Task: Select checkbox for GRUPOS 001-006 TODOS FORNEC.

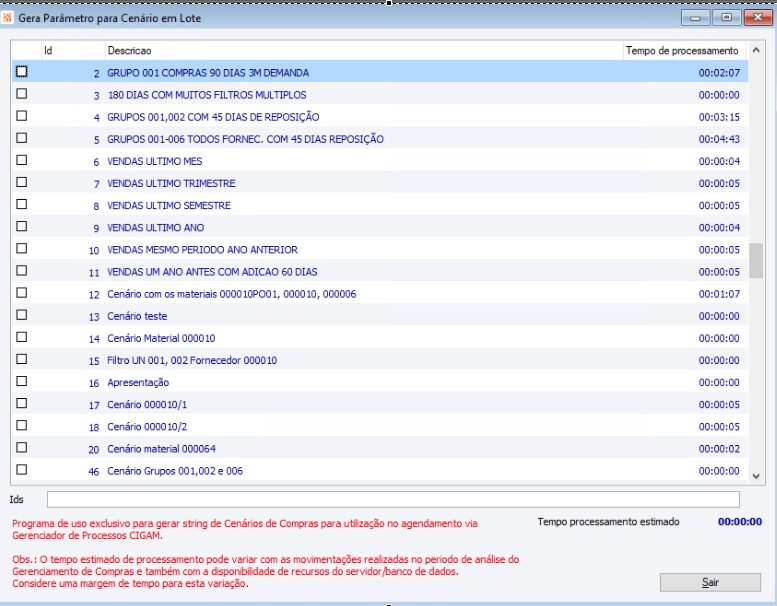Action: click(21, 138)
